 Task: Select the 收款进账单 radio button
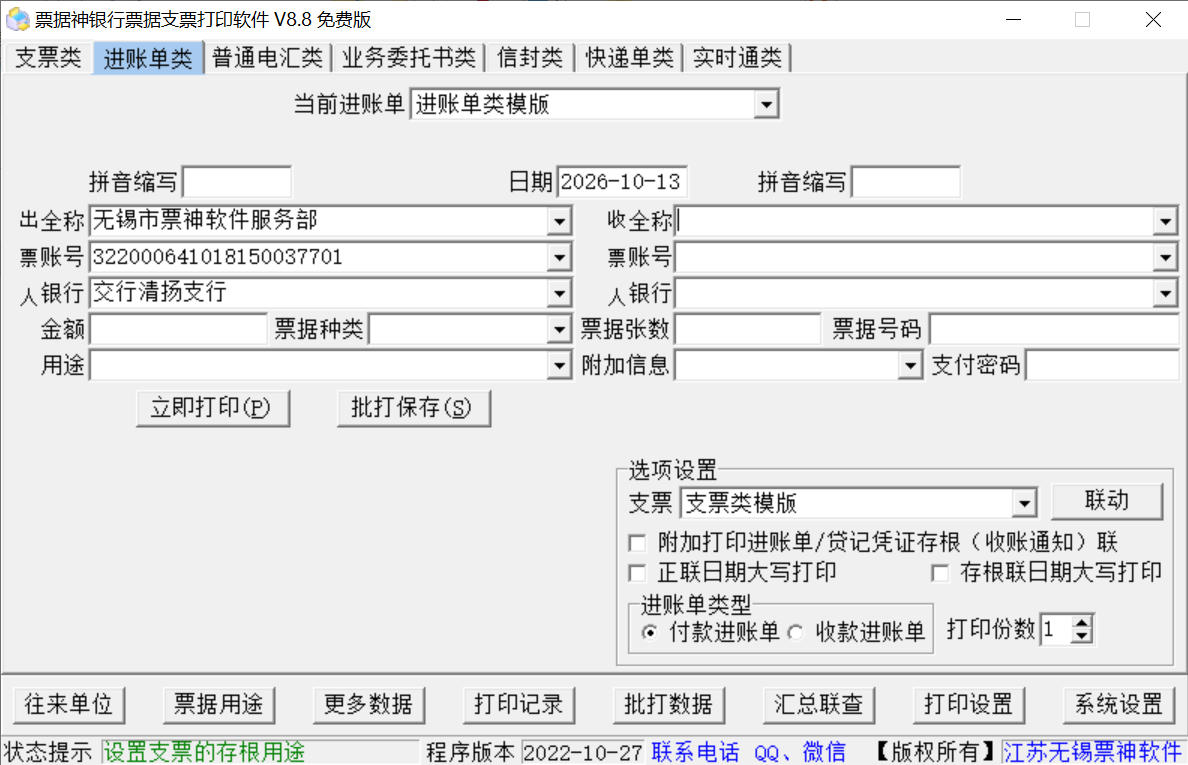click(x=796, y=632)
